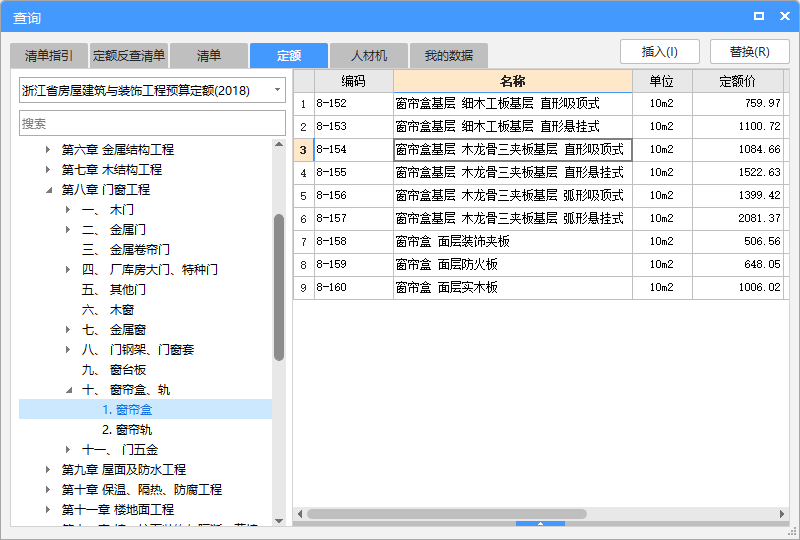
Task: Click the window resize grip corner
Action: coord(792,532)
